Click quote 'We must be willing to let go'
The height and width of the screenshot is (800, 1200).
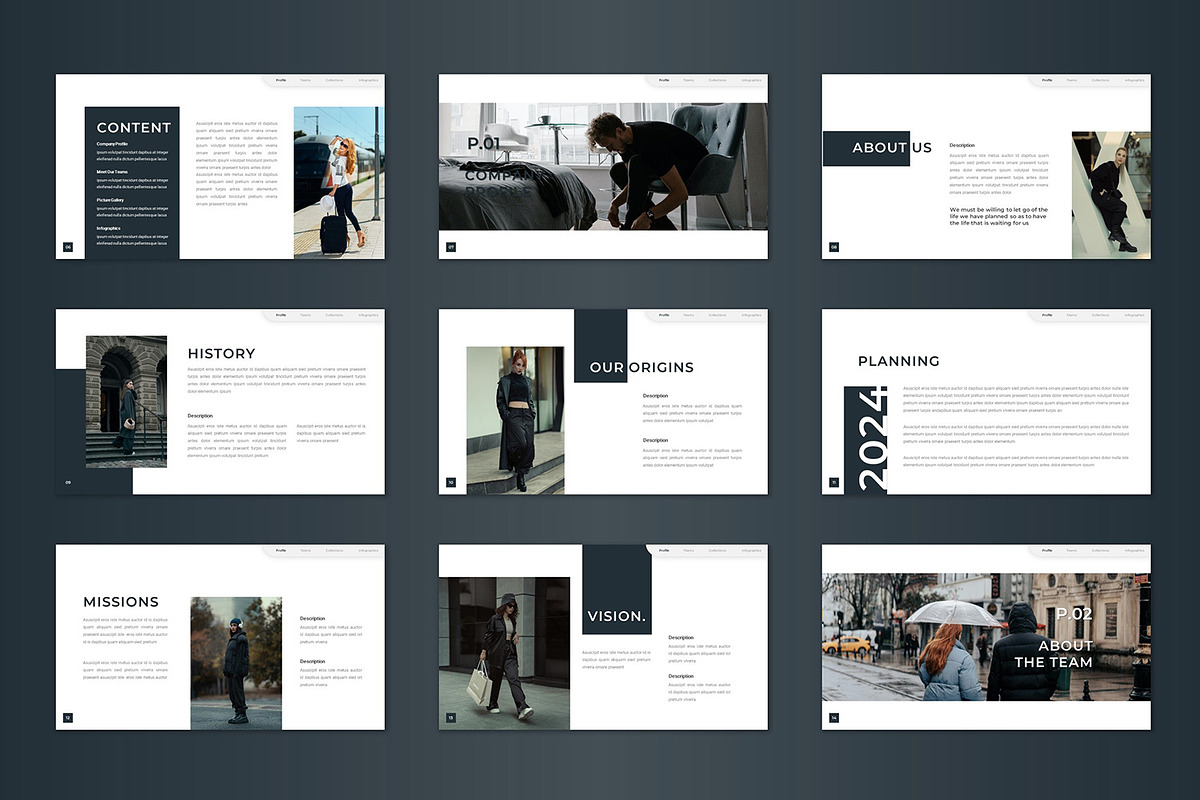coord(998,216)
